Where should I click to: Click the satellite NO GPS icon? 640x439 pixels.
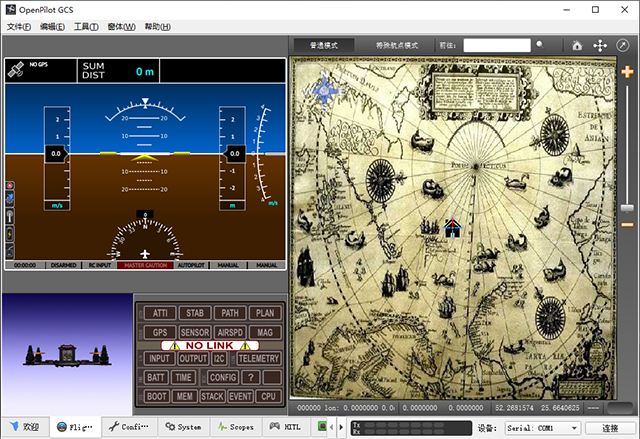coord(16,70)
